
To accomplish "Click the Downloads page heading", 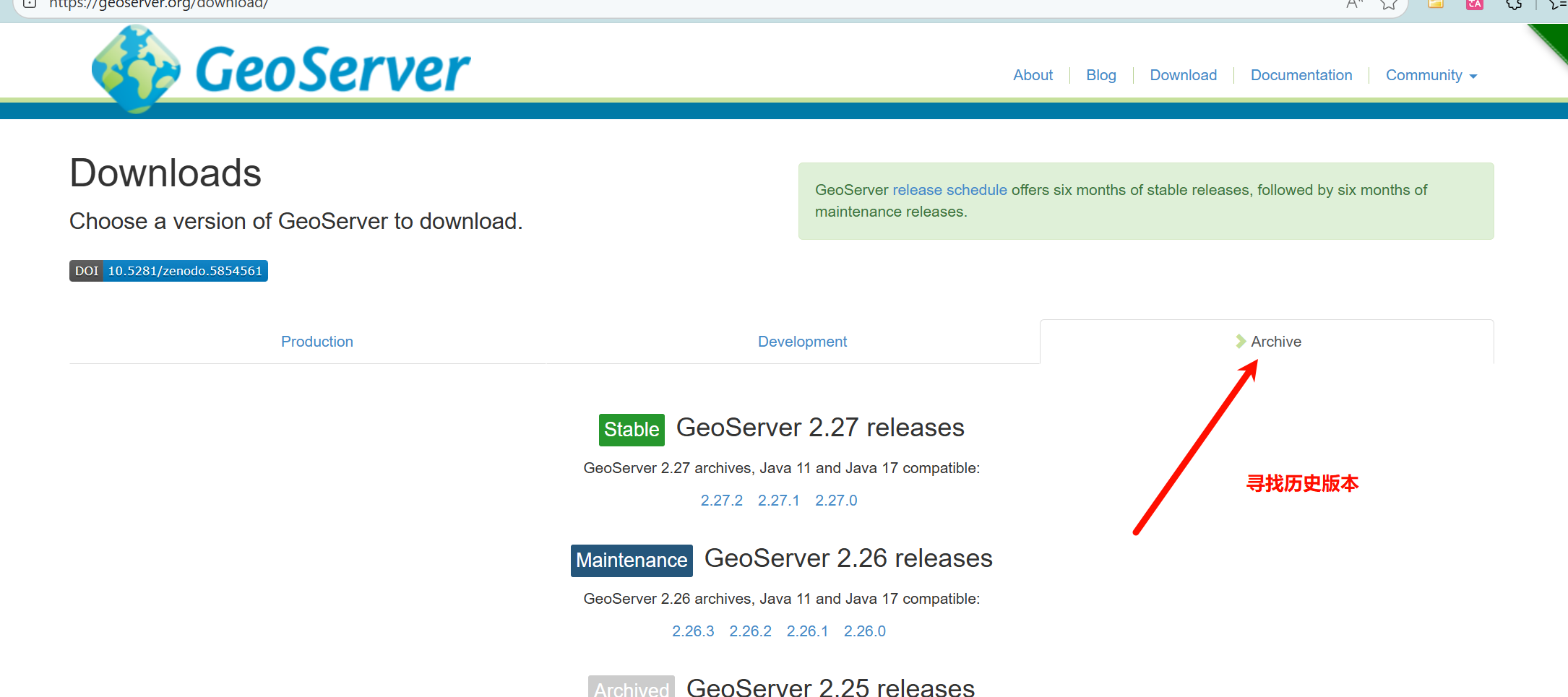I will (165, 173).
